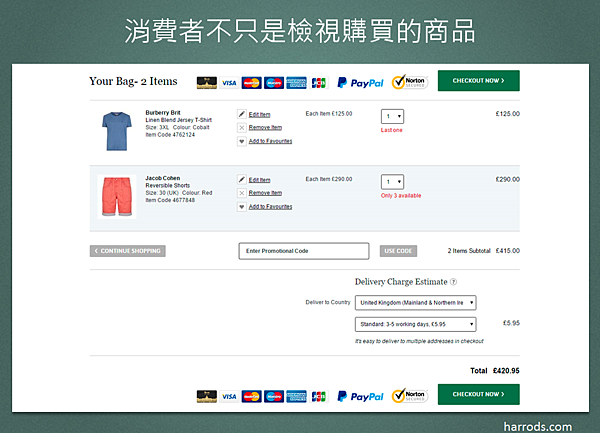Viewport: 600px width, 433px height.
Task: Click the top VISA card icon
Action: 229,83
